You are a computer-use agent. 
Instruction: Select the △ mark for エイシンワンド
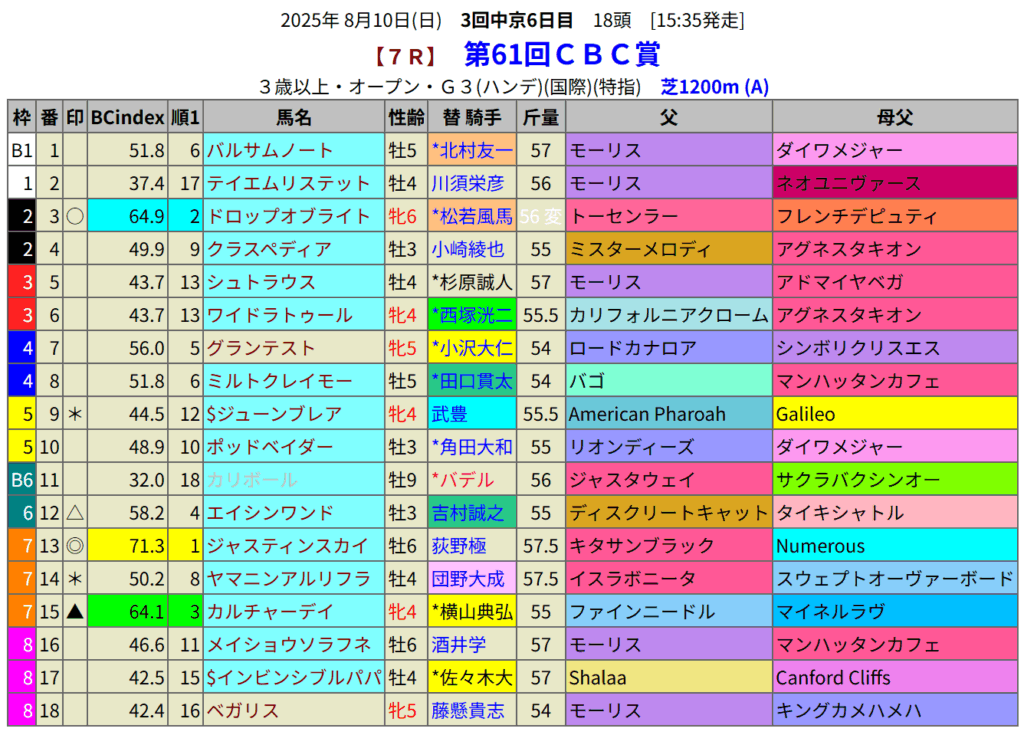tap(75, 513)
